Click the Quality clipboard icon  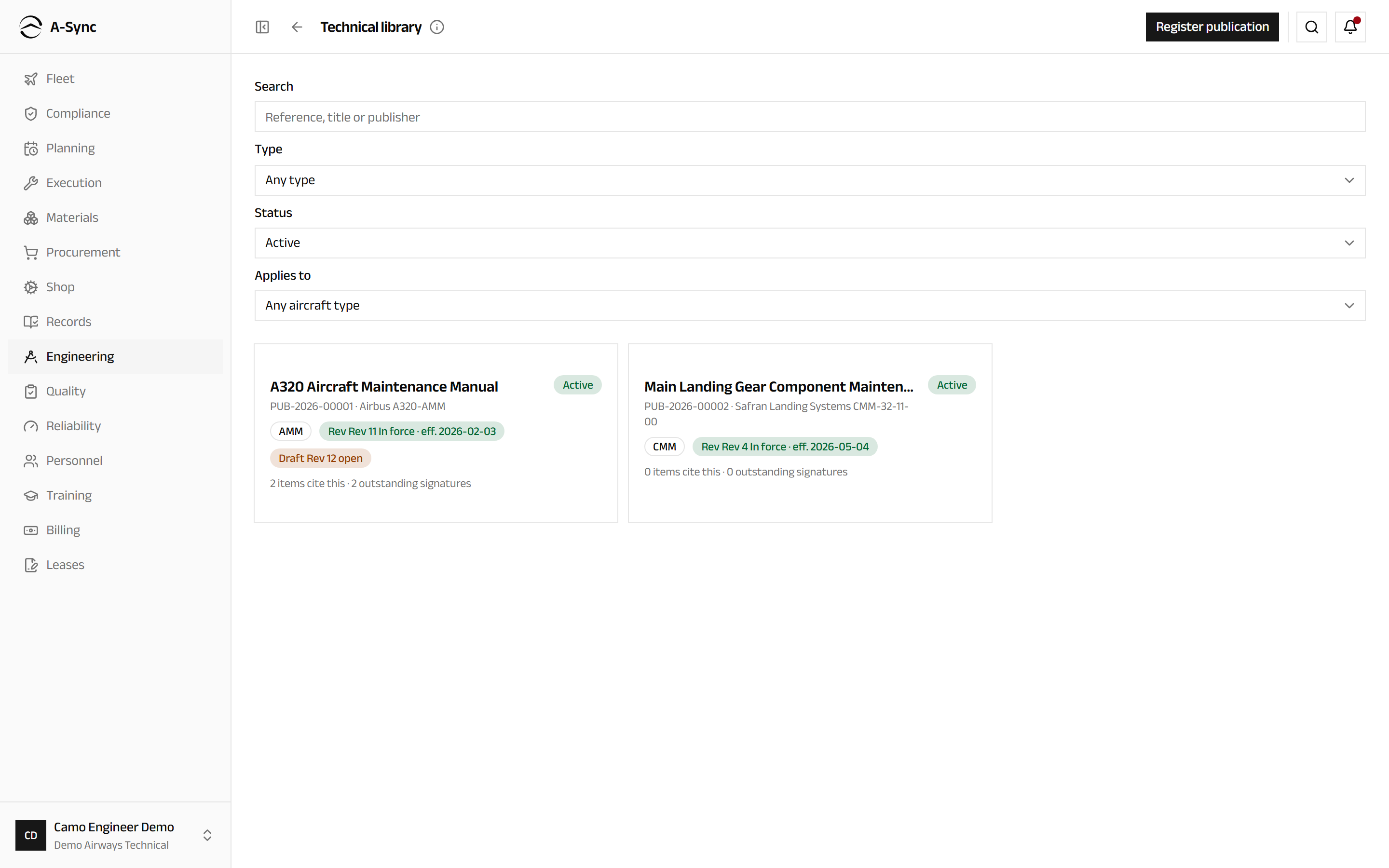31,392
